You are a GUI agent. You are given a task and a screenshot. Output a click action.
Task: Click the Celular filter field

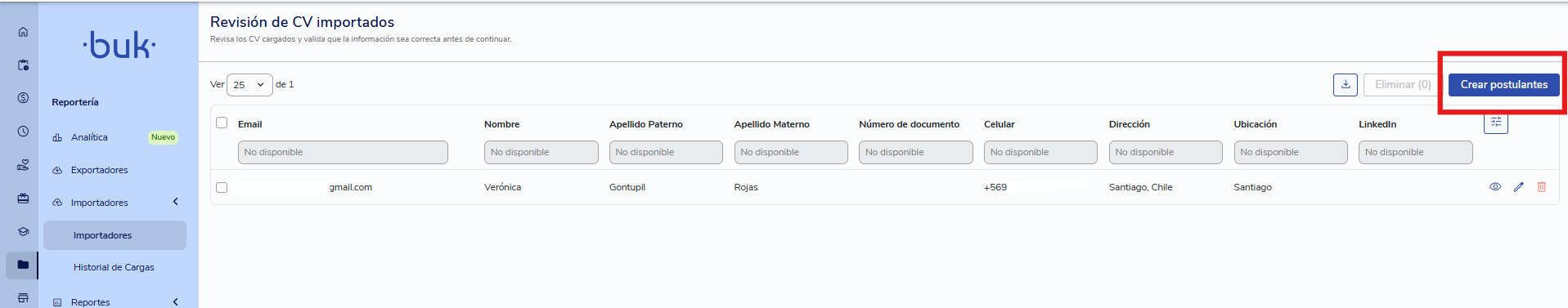(x=1040, y=152)
